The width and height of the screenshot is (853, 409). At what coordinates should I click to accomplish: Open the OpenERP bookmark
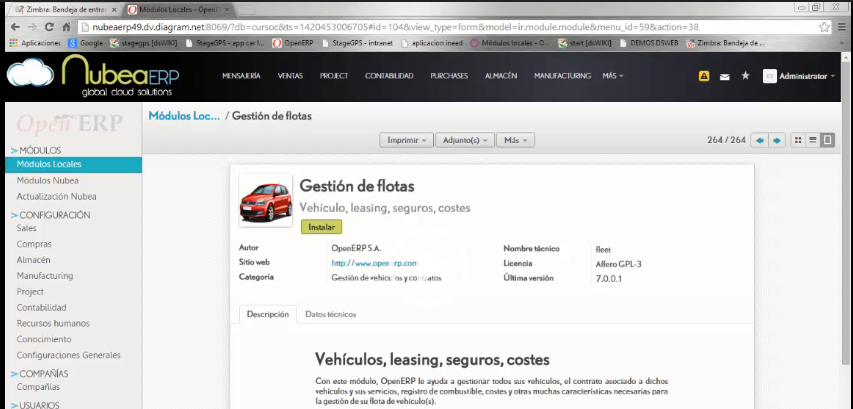(292, 43)
